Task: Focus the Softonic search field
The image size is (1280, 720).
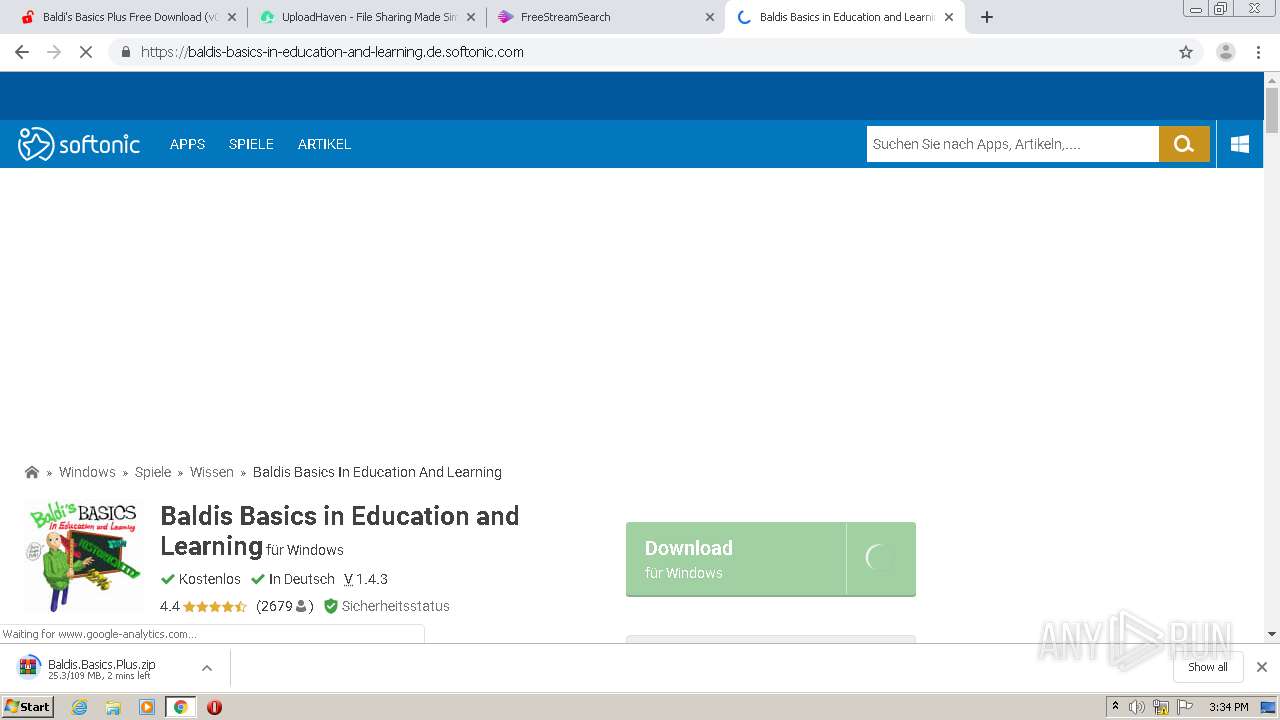Action: coord(1012,144)
